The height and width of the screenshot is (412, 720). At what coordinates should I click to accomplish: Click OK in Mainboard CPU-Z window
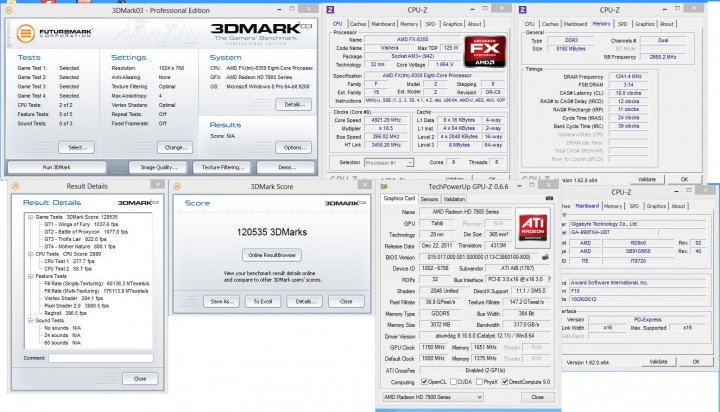click(696, 362)
